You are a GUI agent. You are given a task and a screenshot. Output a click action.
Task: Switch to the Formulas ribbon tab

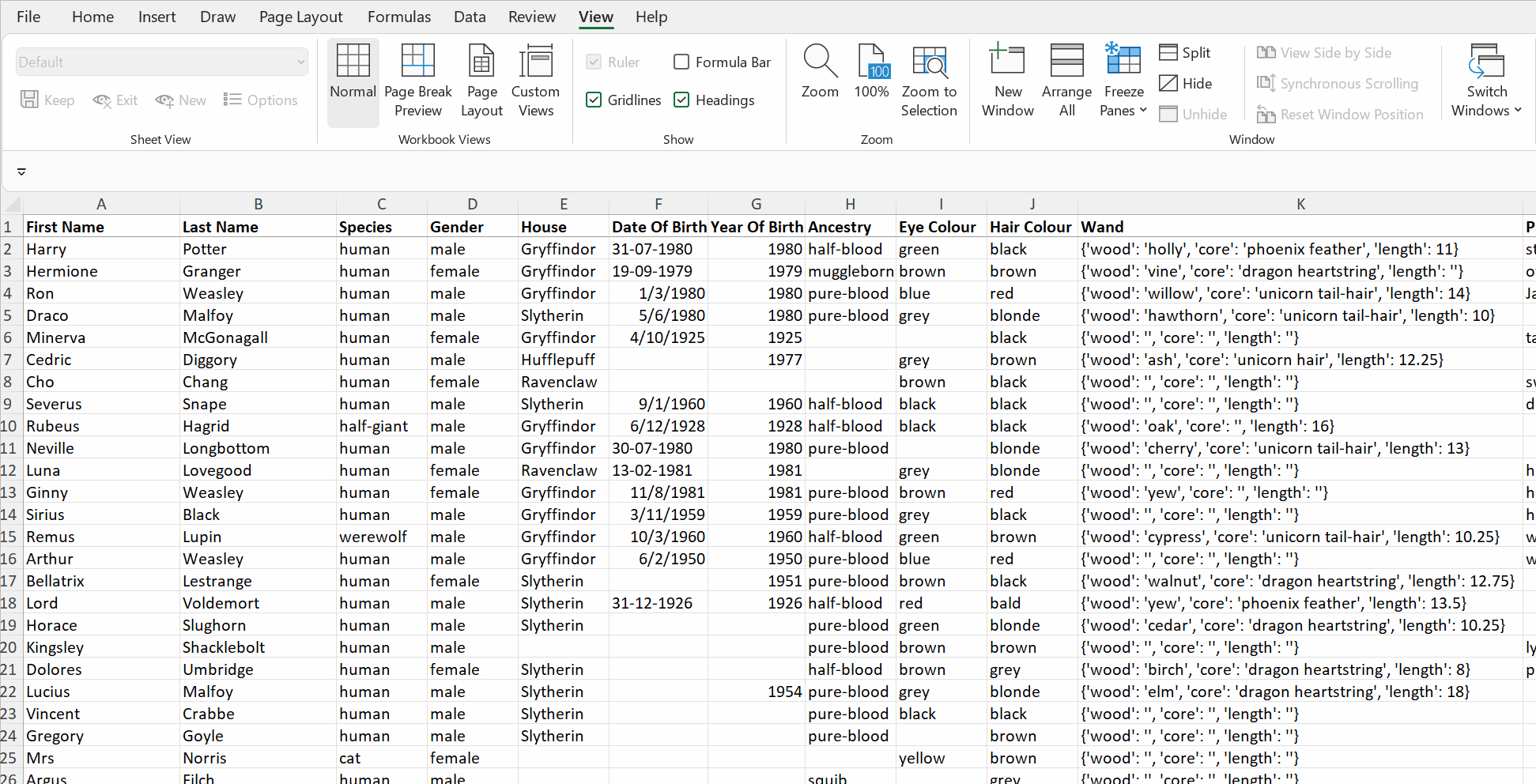[x=399, y=17]
